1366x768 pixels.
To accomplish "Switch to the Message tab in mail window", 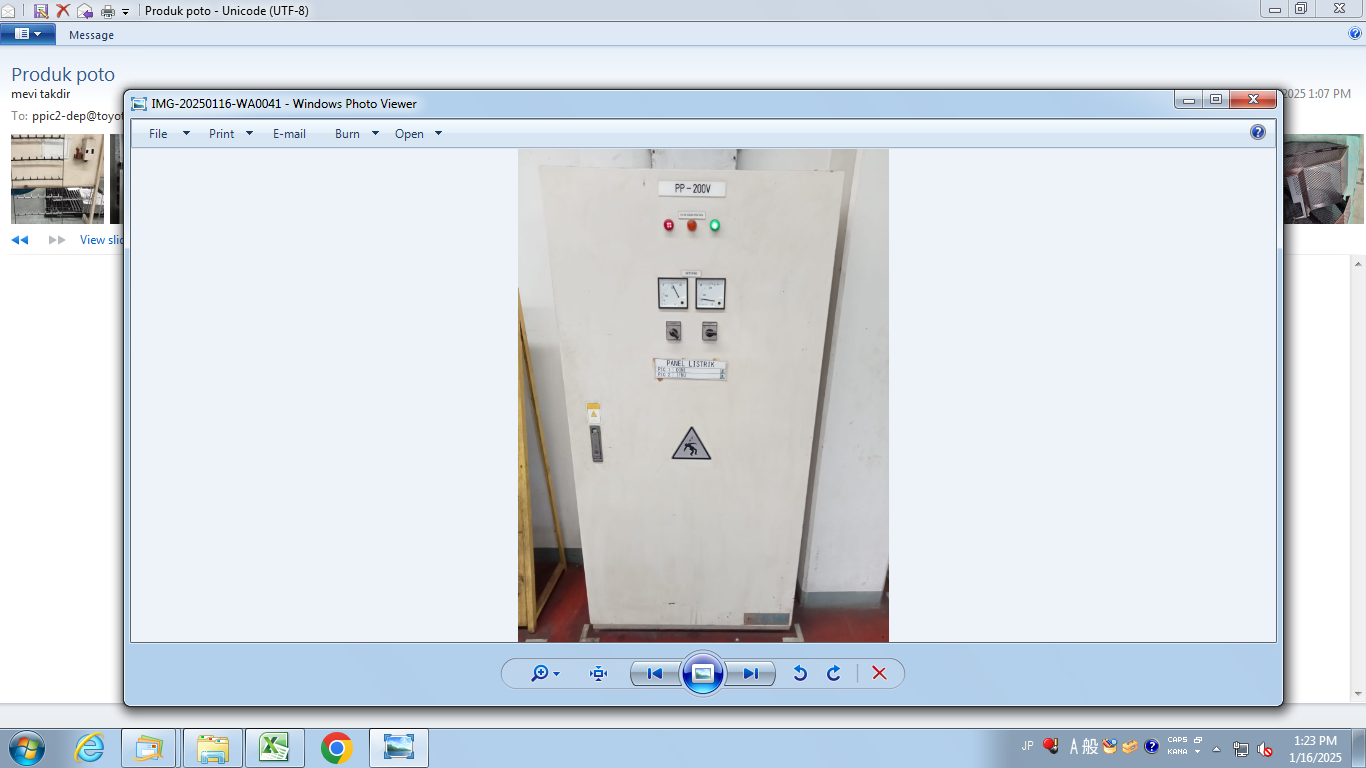I will 91,35.
